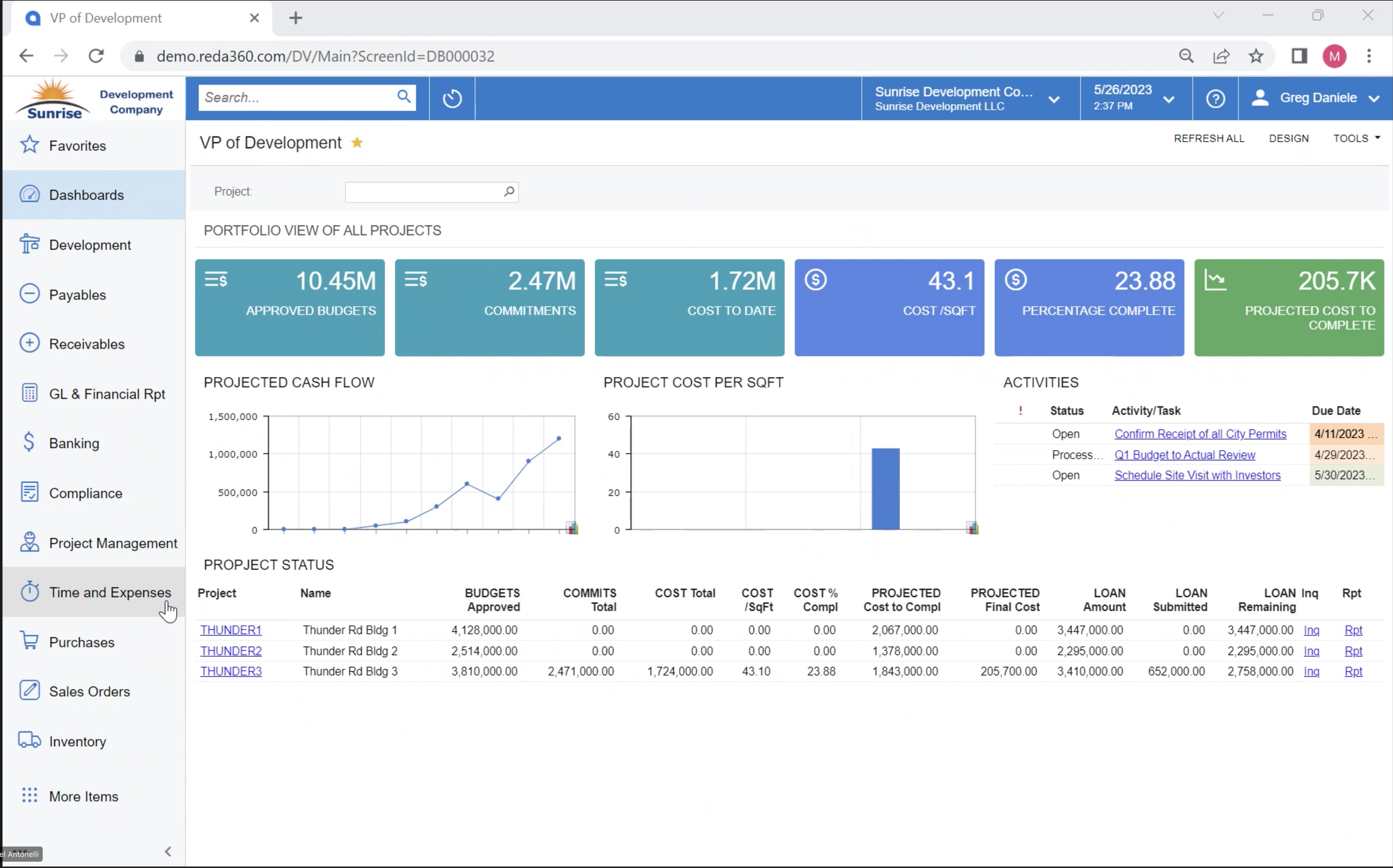Open the Inventory module
1393x868 pixels.
click(x=77, y=741)
